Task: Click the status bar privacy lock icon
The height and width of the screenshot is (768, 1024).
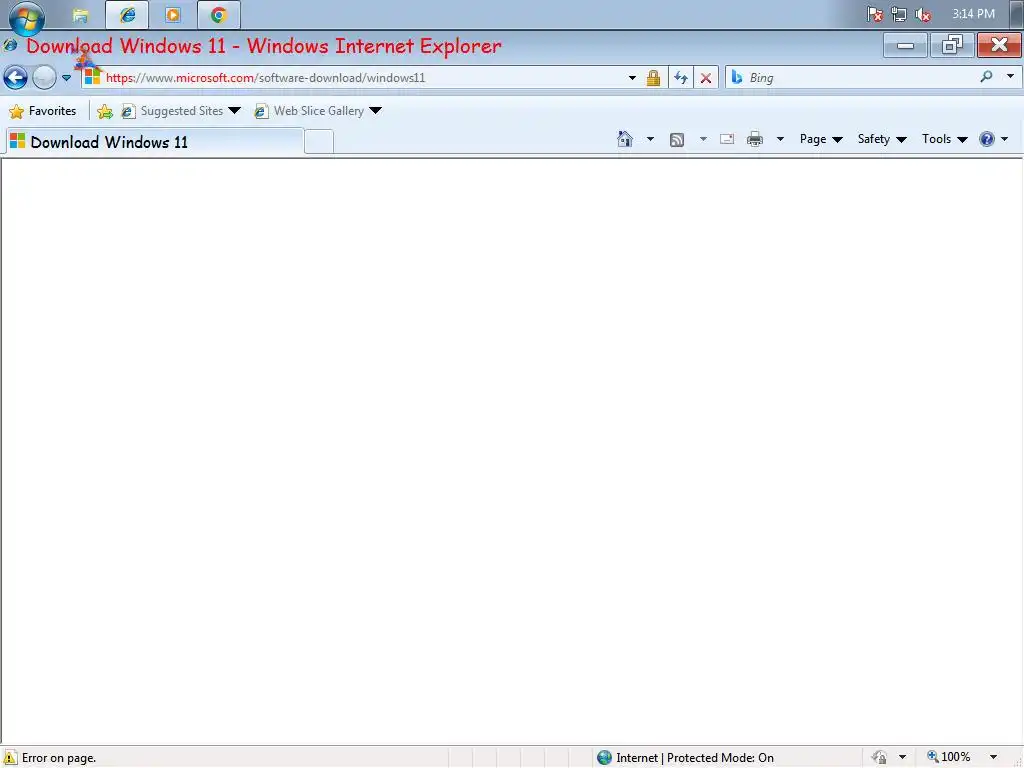Action: coord(880,758)
